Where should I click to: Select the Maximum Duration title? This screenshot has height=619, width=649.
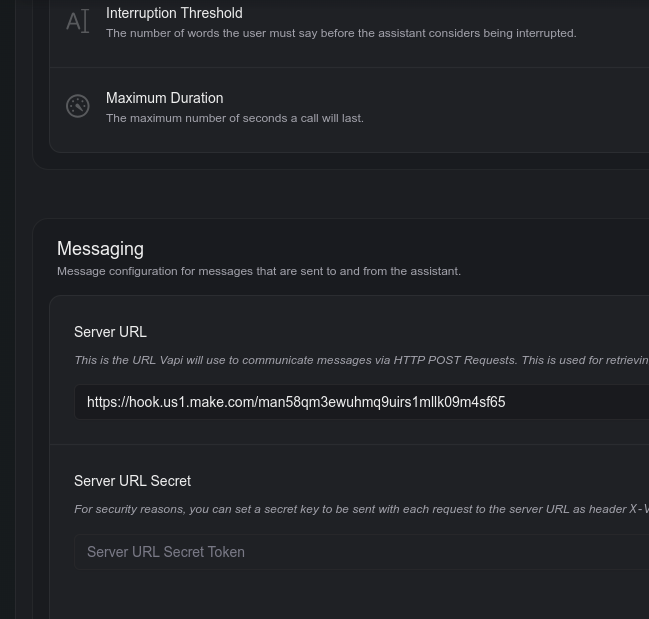tap(164, 98)
